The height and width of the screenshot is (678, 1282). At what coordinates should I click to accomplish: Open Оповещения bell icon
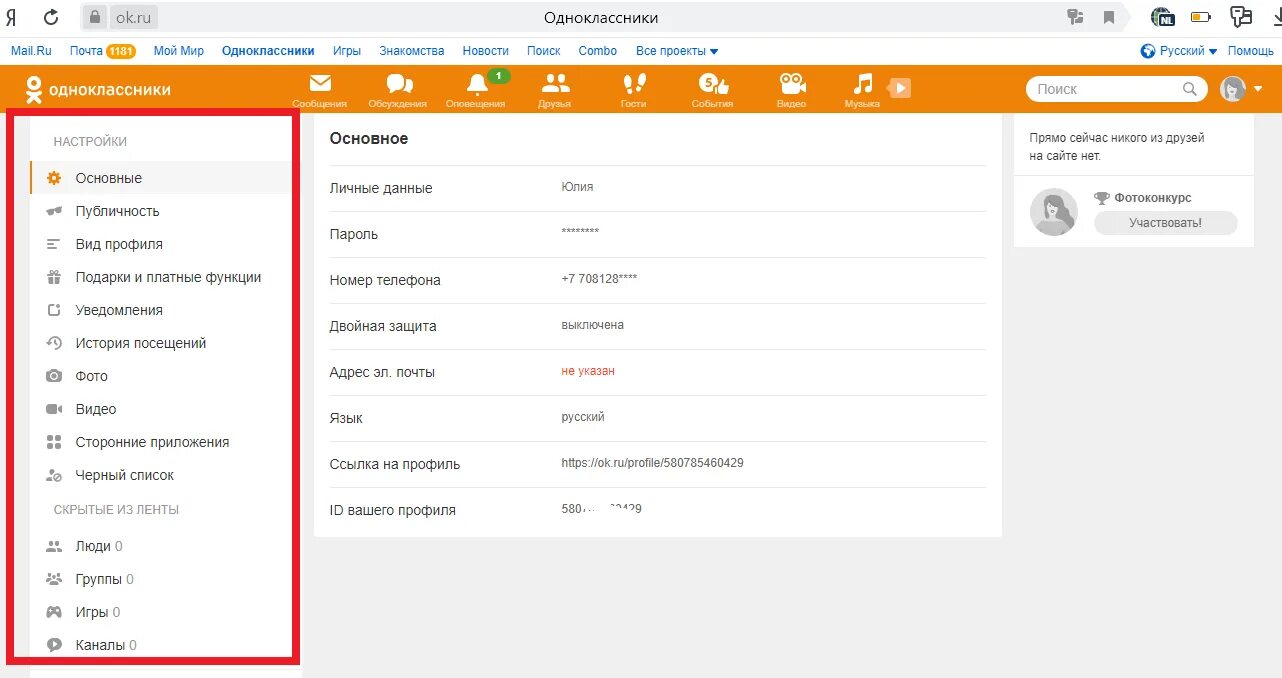[477, 84]
